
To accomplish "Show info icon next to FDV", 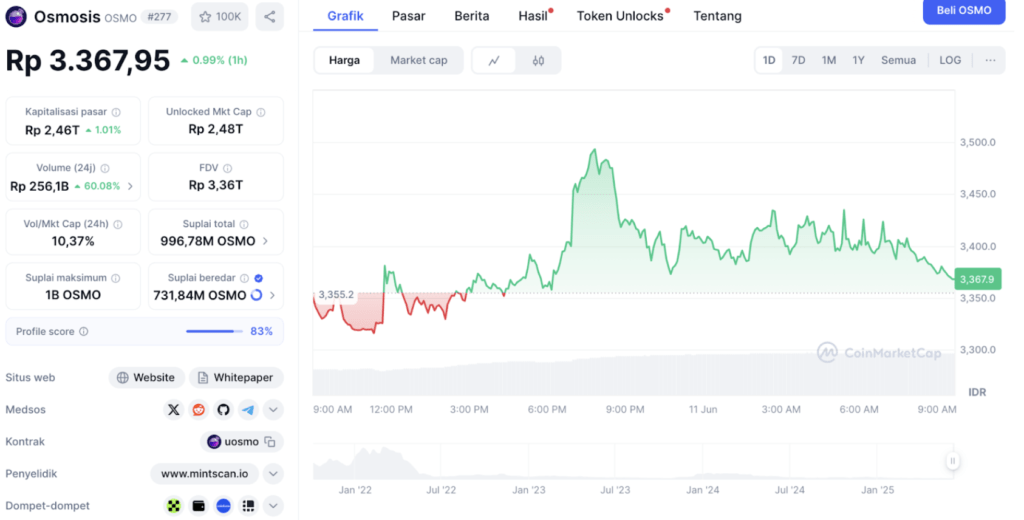I will click(x=227, y=169).
